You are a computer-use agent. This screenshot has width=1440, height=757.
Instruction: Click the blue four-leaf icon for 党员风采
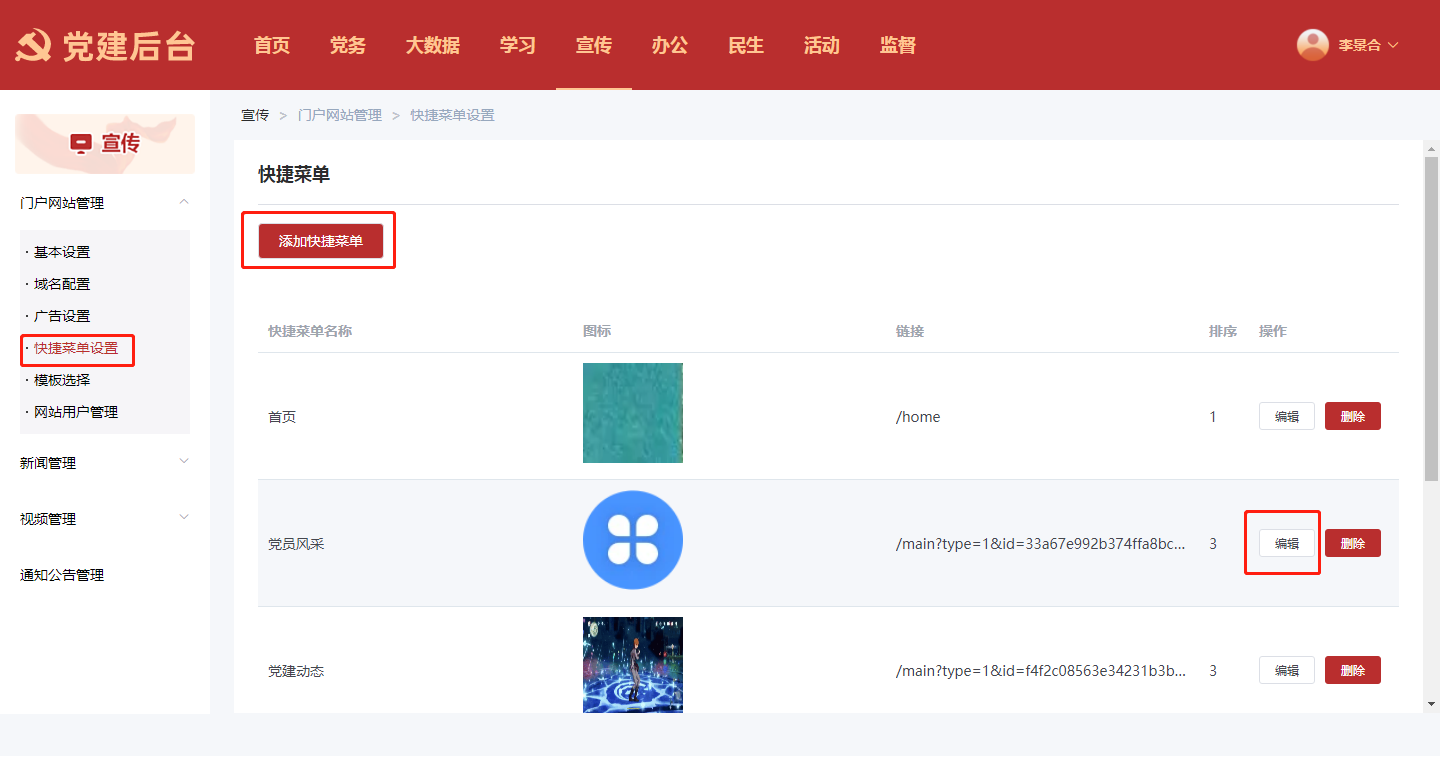click(x=632, y=540)
